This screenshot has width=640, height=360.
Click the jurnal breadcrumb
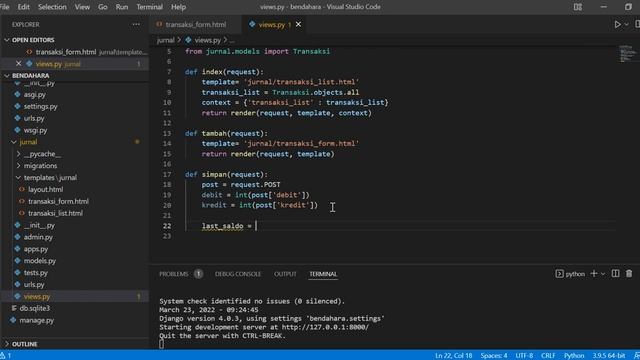click(x=165, y=40)
